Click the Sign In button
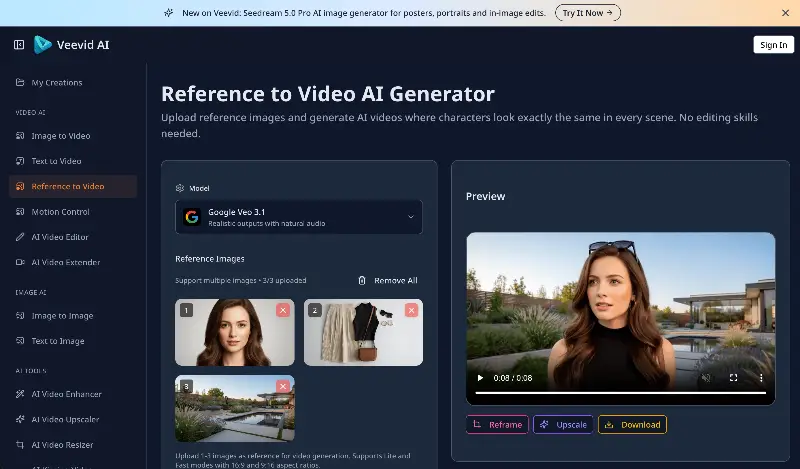 click(x=773, y=45)
